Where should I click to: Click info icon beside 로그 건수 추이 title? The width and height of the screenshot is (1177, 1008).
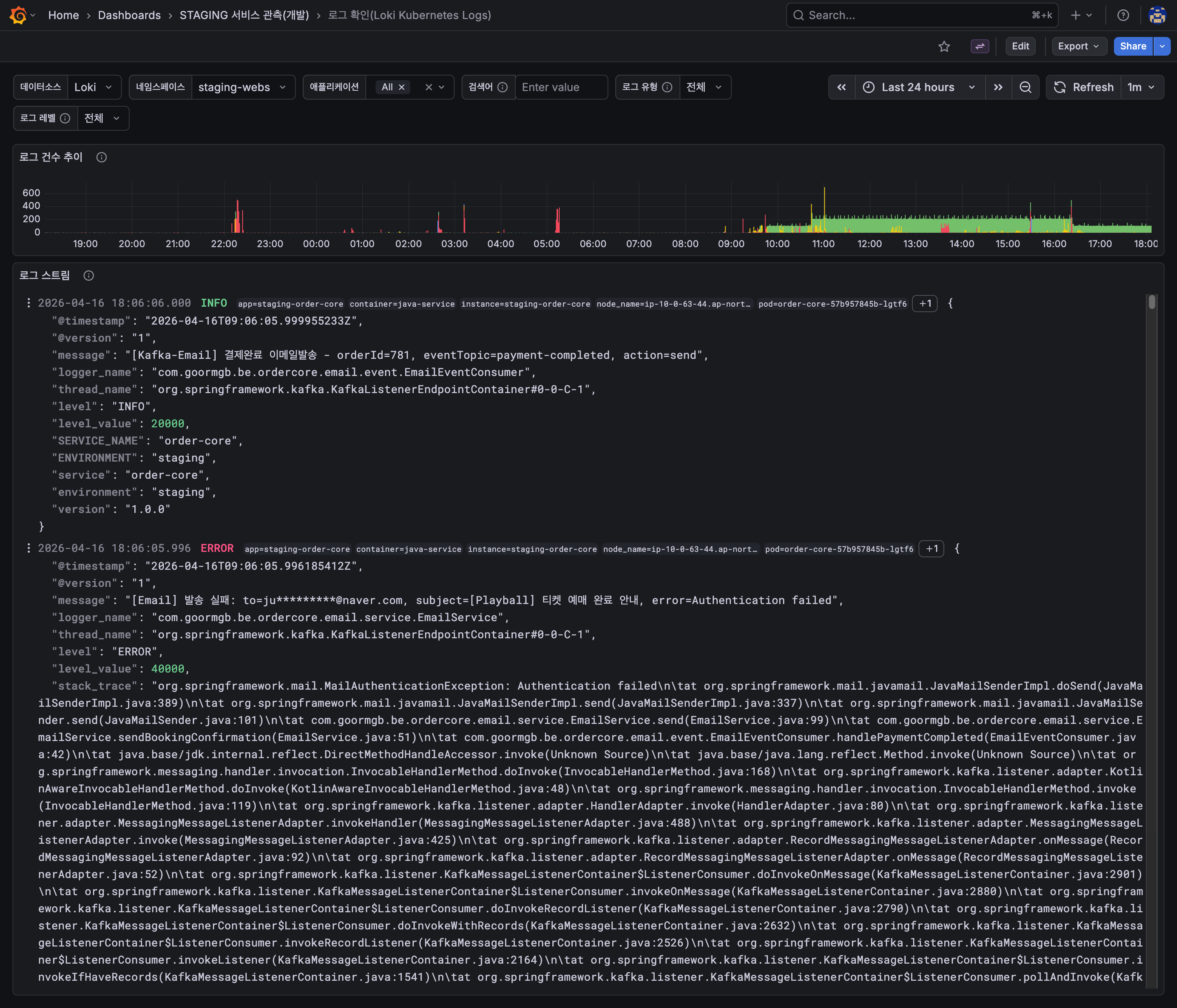[102, 157]
